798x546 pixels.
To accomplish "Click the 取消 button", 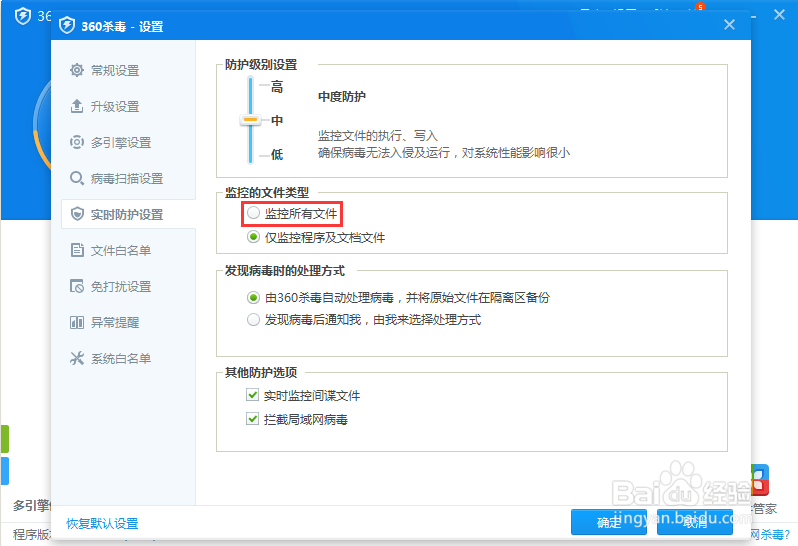I will [x=695, y=522].
